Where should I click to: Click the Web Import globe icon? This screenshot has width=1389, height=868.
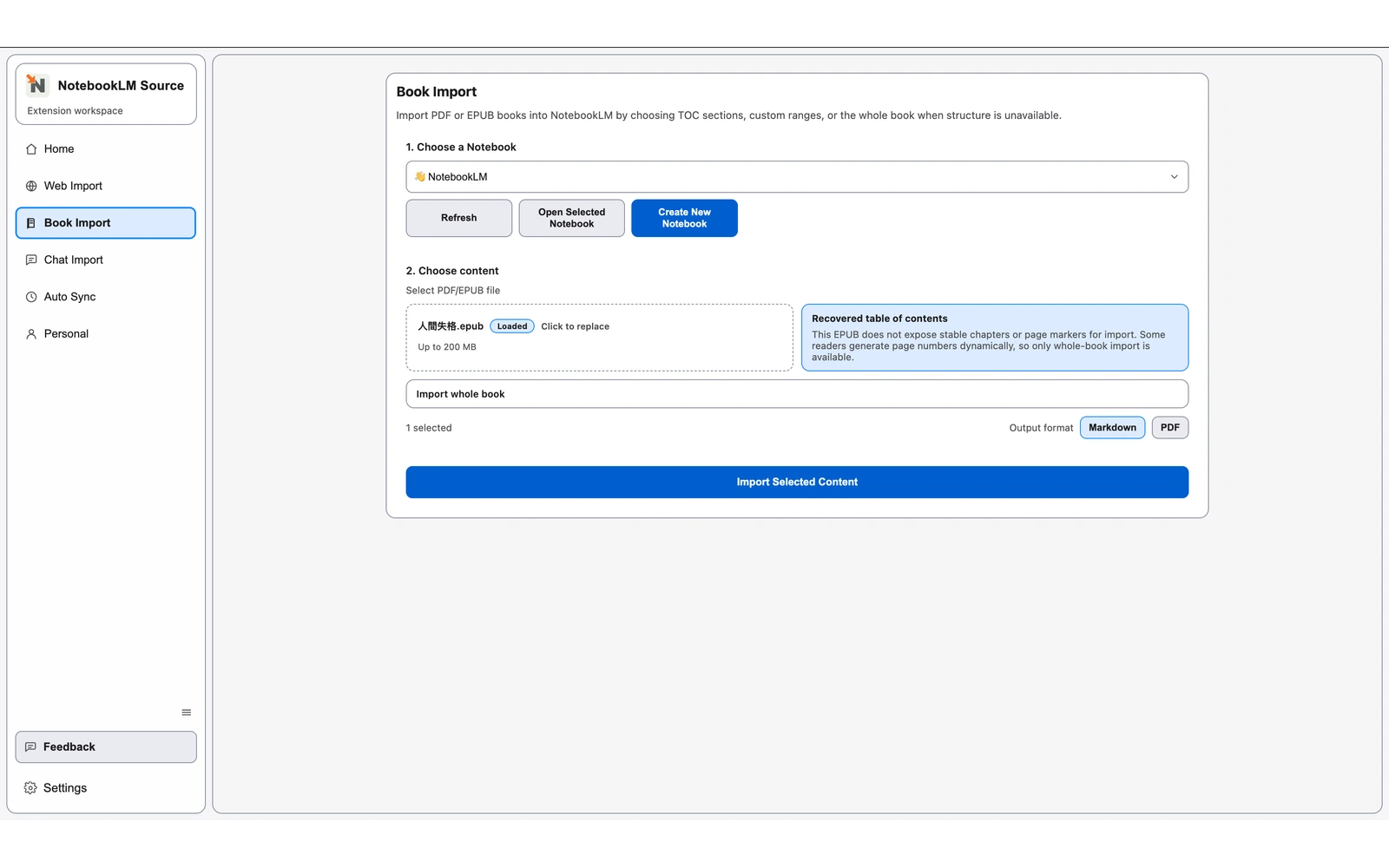[x=31, y=186]
